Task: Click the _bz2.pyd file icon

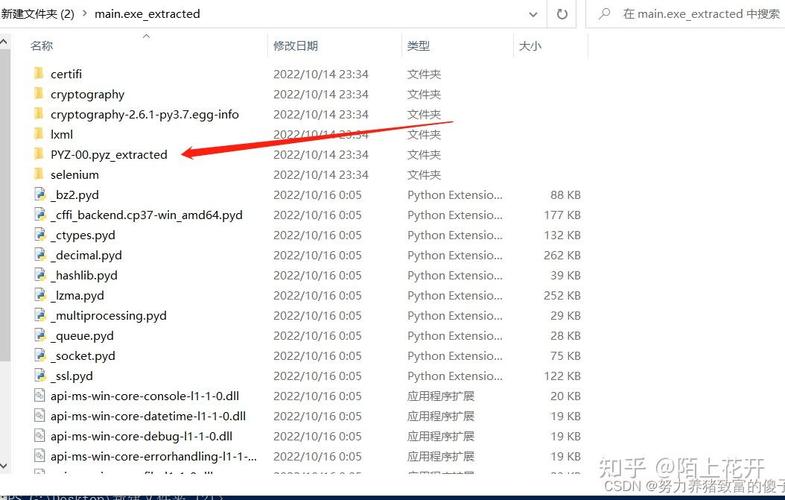Action: 40,194
